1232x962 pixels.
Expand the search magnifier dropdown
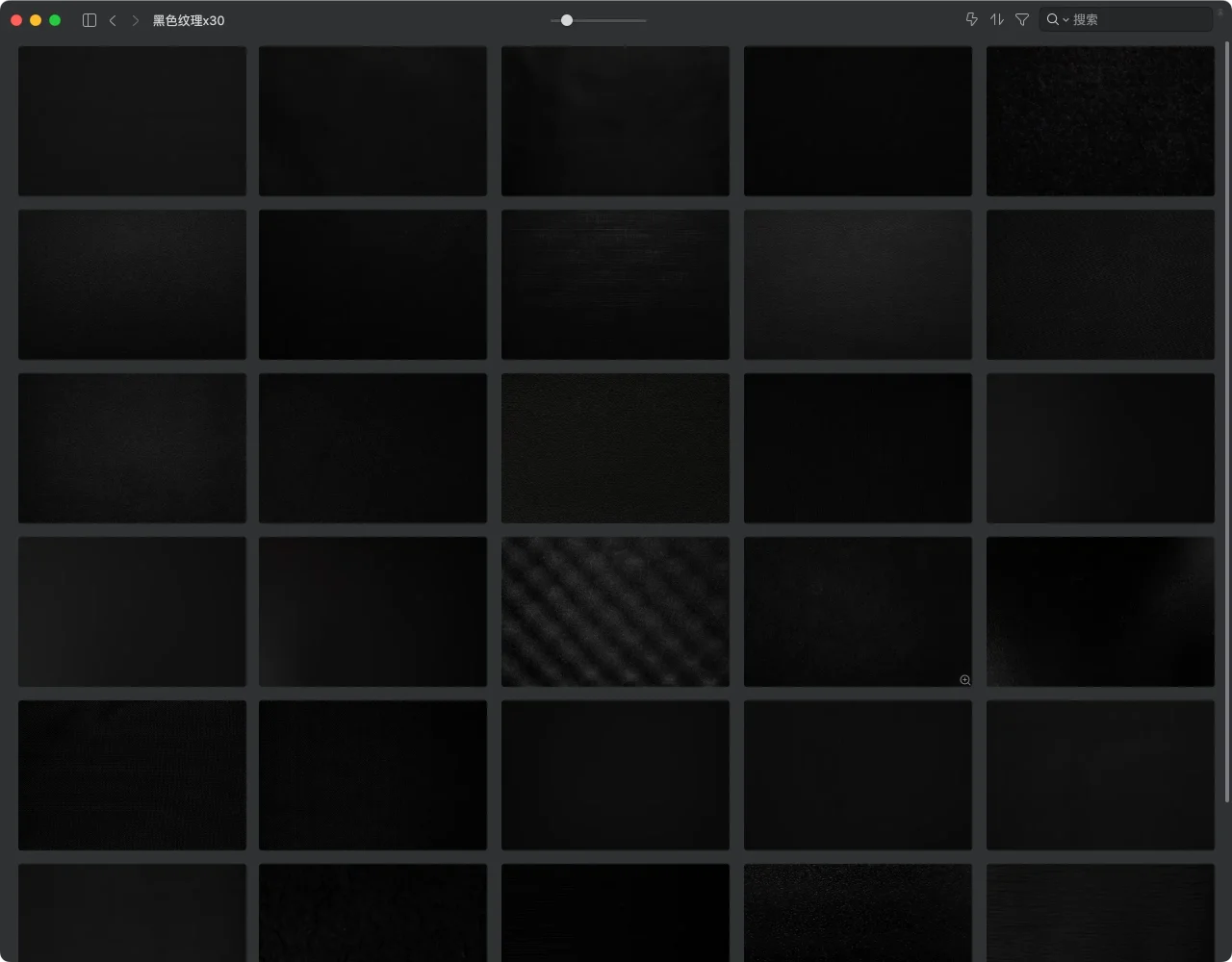click(1058, 19)
